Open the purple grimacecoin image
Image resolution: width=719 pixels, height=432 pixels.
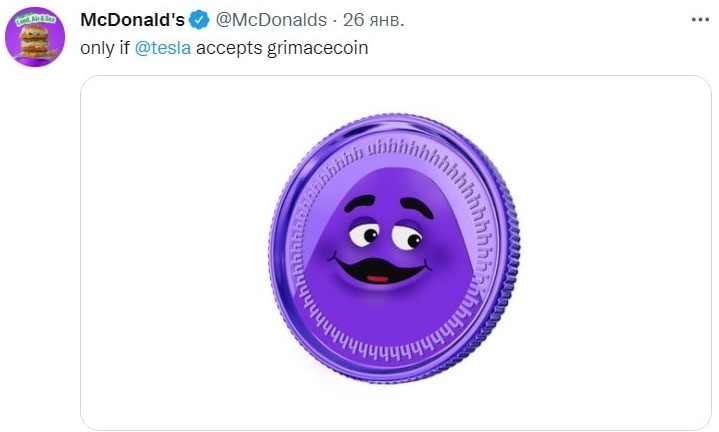pos(396,253)
